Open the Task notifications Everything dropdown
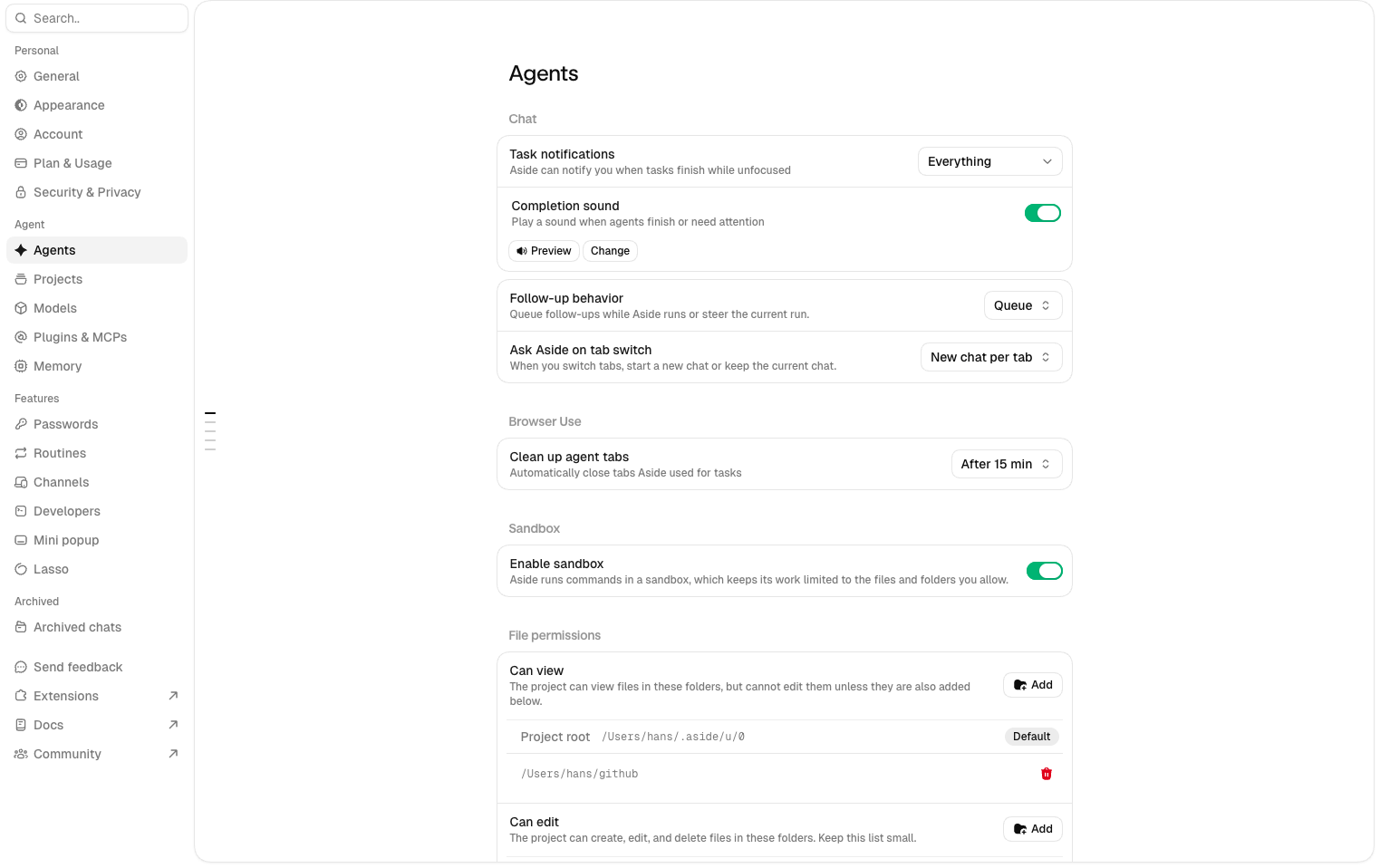 [x=990, y=161]
